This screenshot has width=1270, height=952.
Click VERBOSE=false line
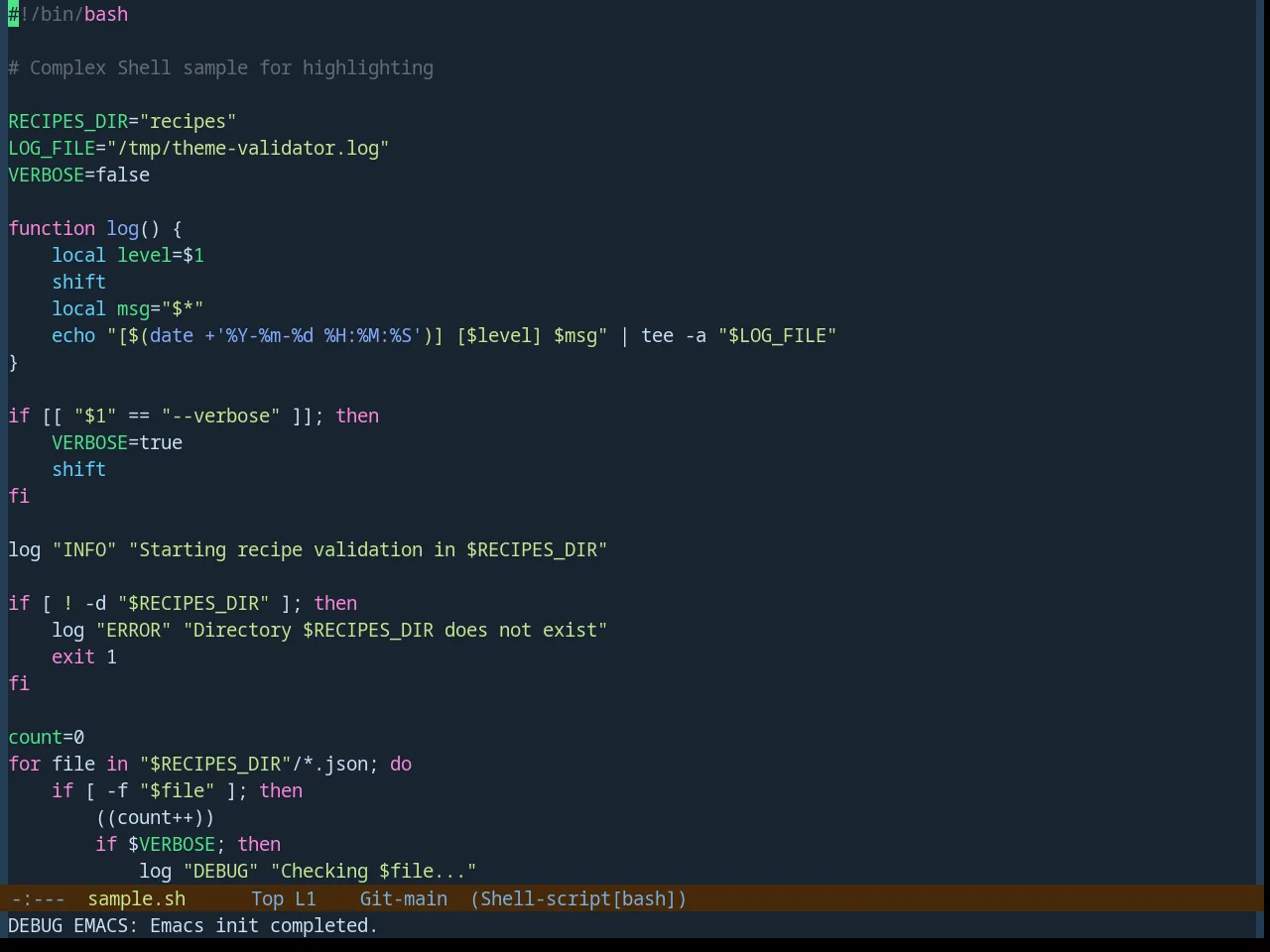[79, 175]
